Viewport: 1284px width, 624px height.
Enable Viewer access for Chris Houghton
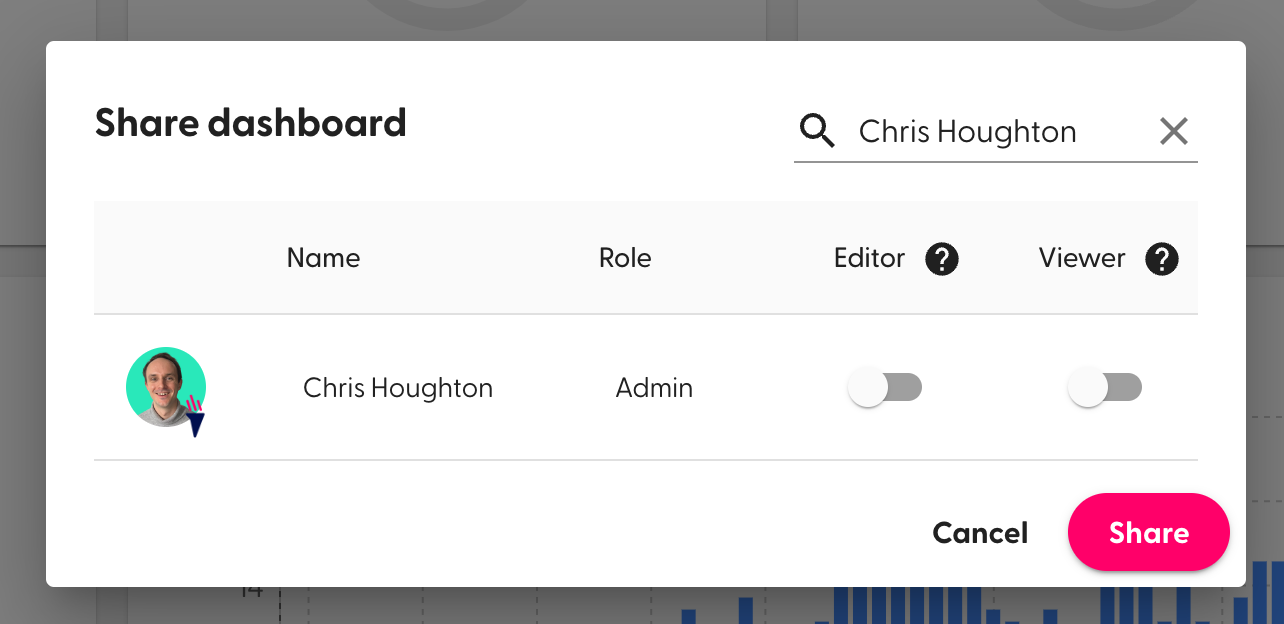tap(1104, 388)
